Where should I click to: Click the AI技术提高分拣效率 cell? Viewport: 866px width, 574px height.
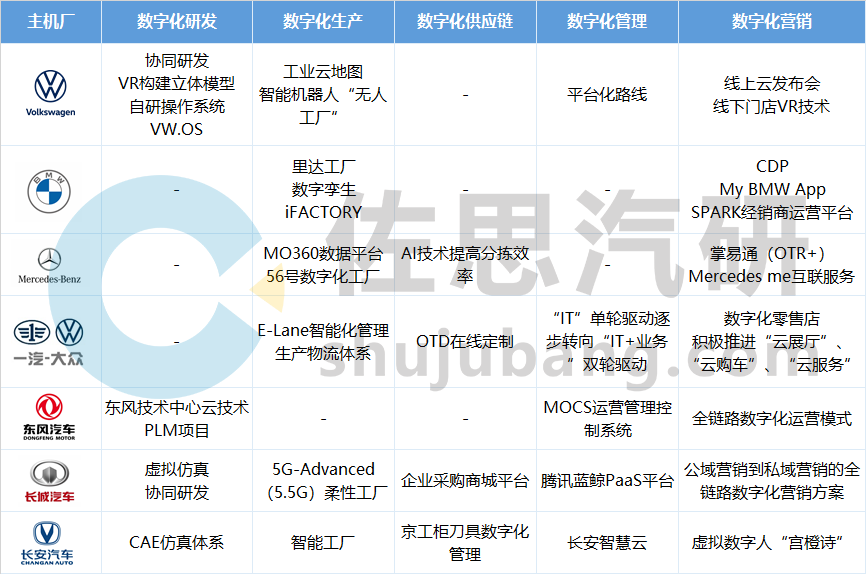point(465,265)
